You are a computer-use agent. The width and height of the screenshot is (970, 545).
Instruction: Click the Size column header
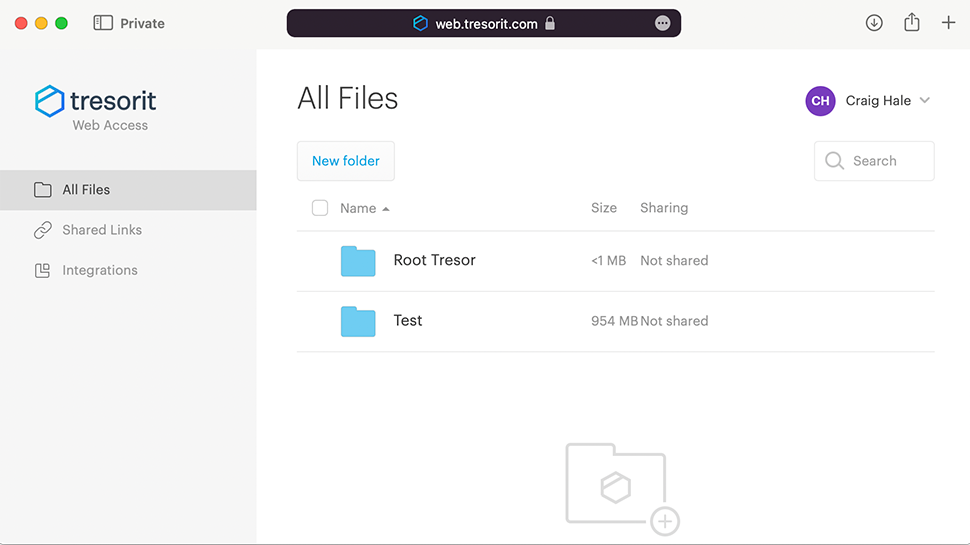[x=604, y=208]
